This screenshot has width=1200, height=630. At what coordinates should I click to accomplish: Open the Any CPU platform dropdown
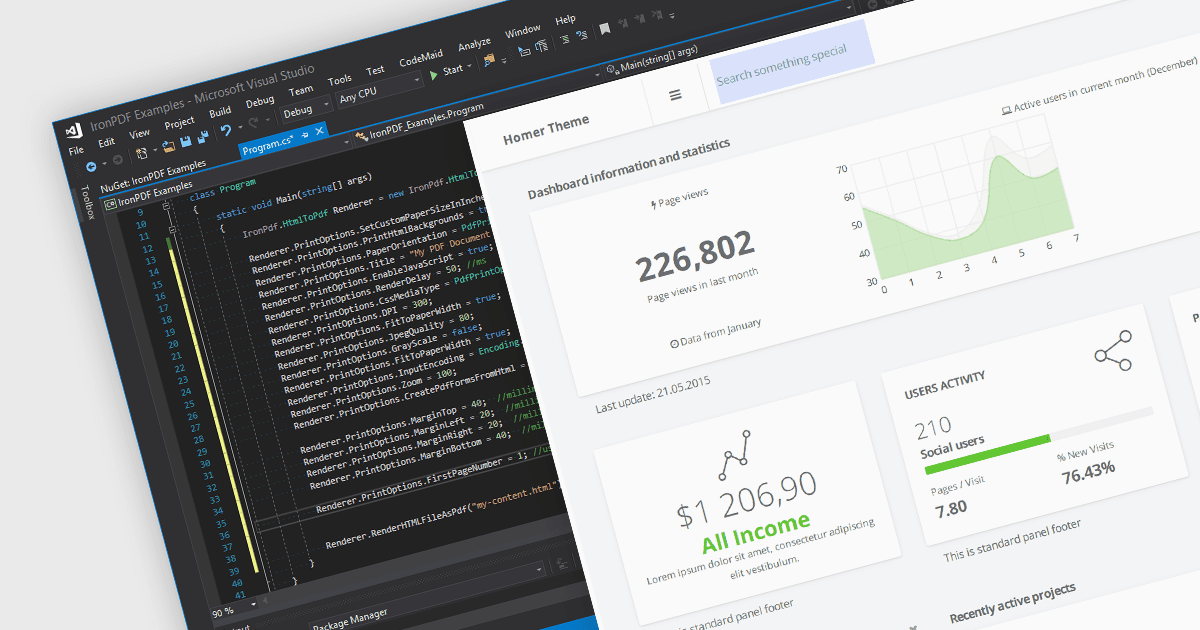tap(378, 91)
